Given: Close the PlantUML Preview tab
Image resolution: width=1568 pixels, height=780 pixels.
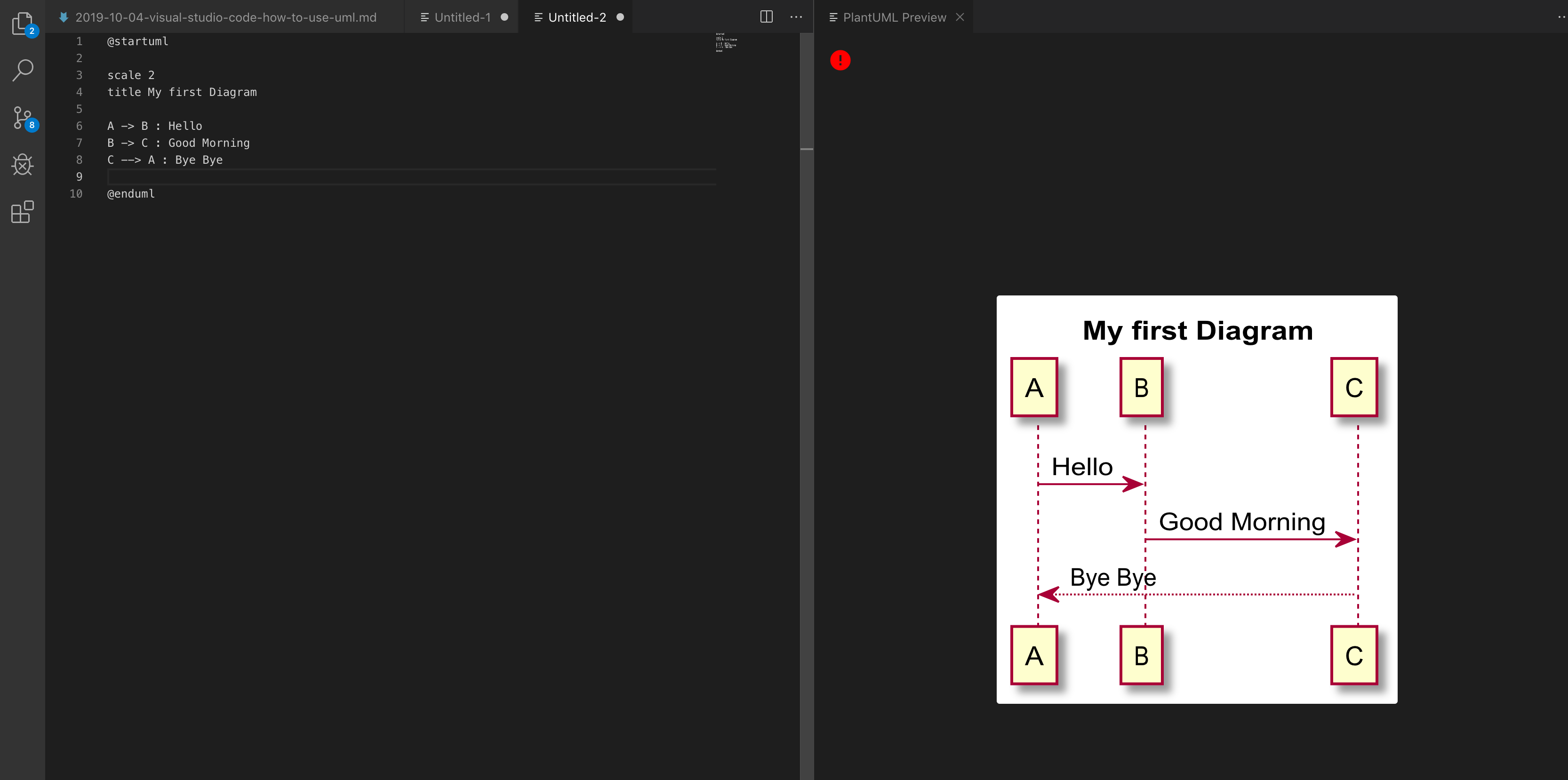Looking at the screenshot, I should [x=960, y=17].
